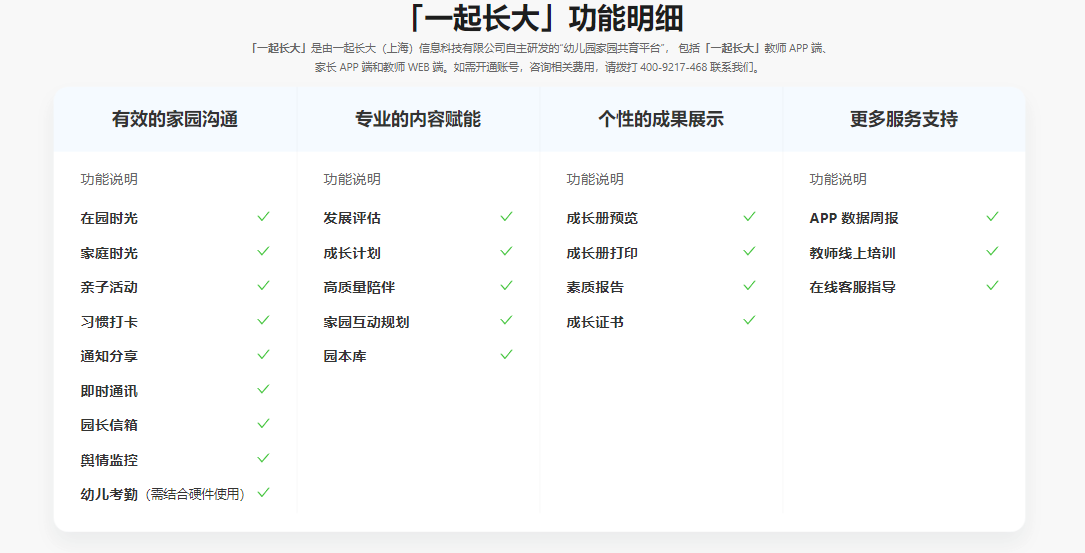The width and height of the screenshot is (1085, 553).
Task: Click the 习惯打卡 feature label
Action: (x=109, y=322)
